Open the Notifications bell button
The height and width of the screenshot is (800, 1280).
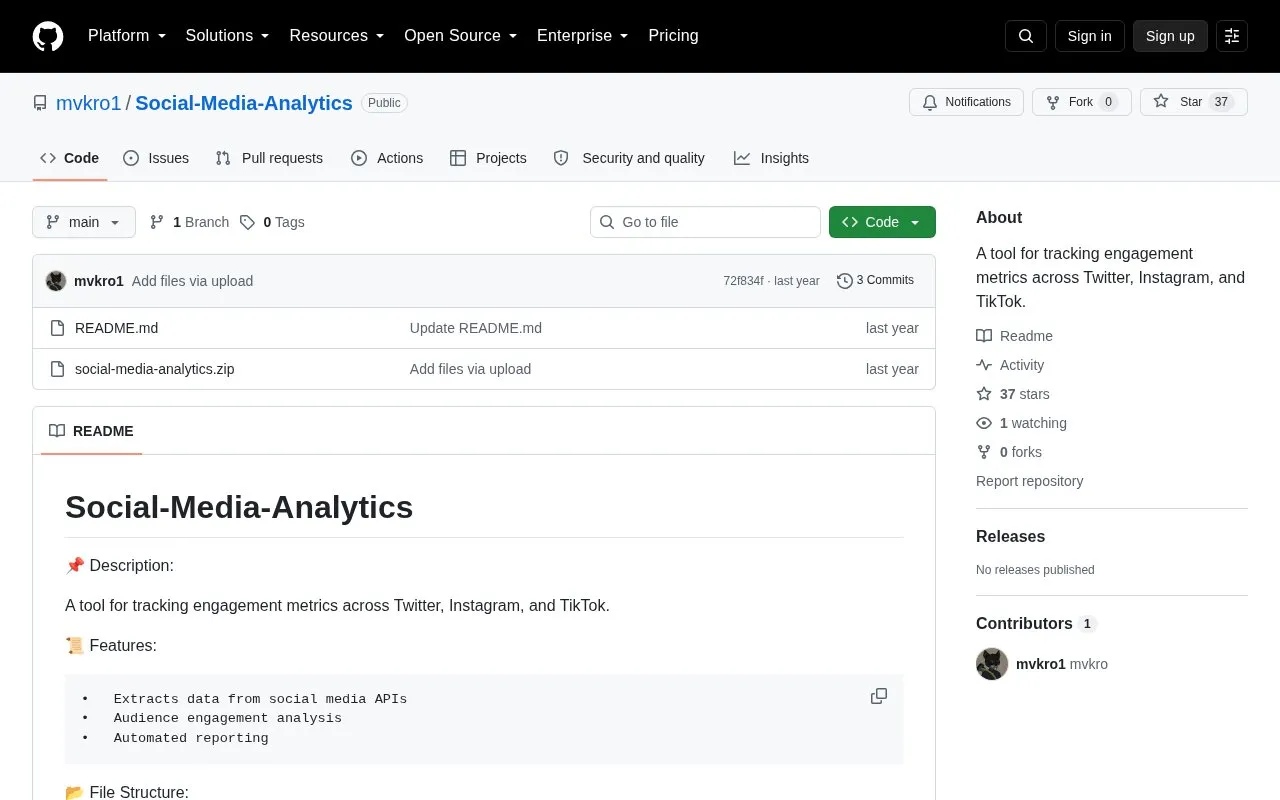click(x=966, y=102)
